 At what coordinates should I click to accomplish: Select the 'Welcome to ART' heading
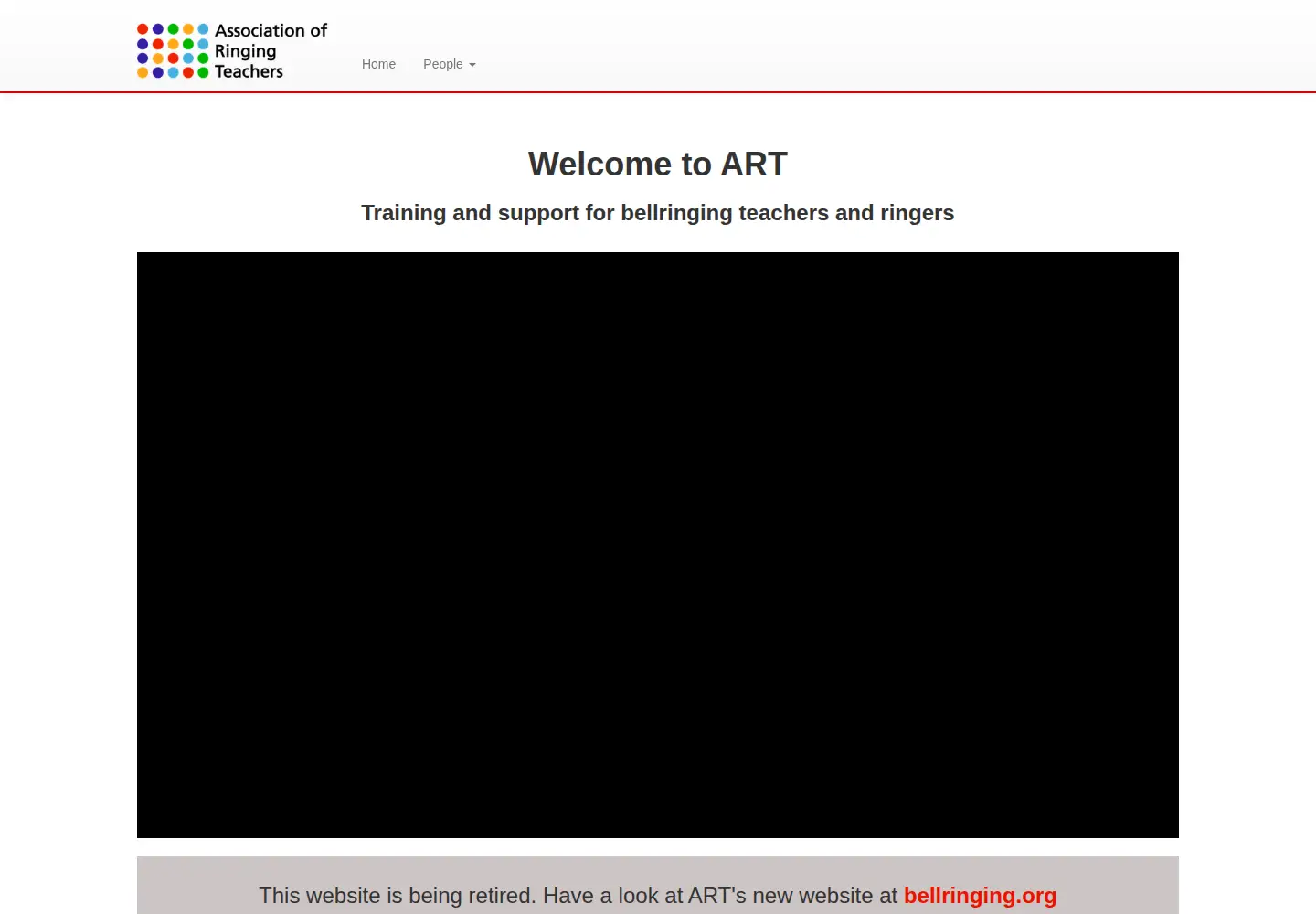point(658,165)
